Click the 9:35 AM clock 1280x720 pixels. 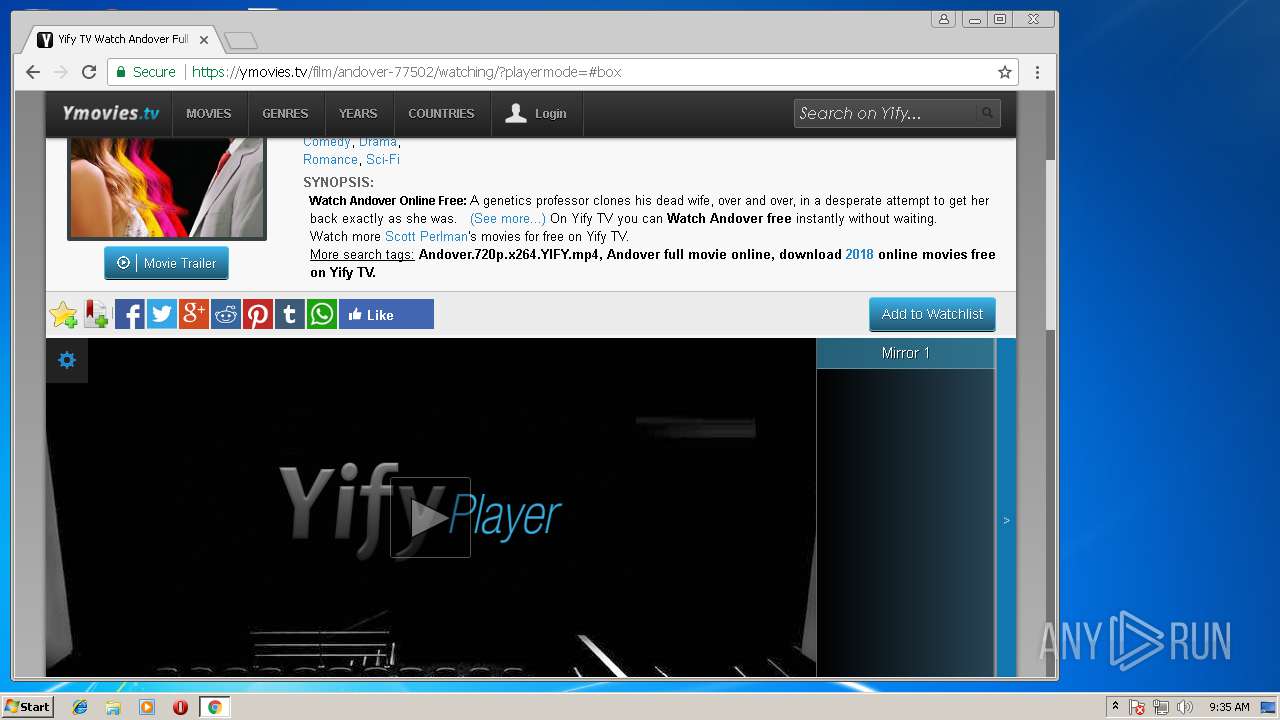[1229, 707]
